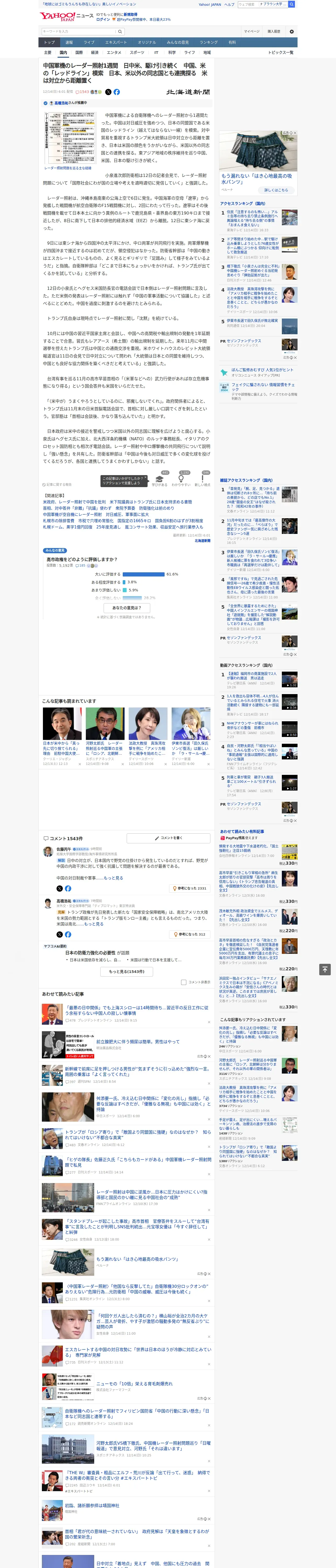The image size is (336, 1568).
Task: Share 佐藤丙午's comment on X
Action: [x=60, y=889]
